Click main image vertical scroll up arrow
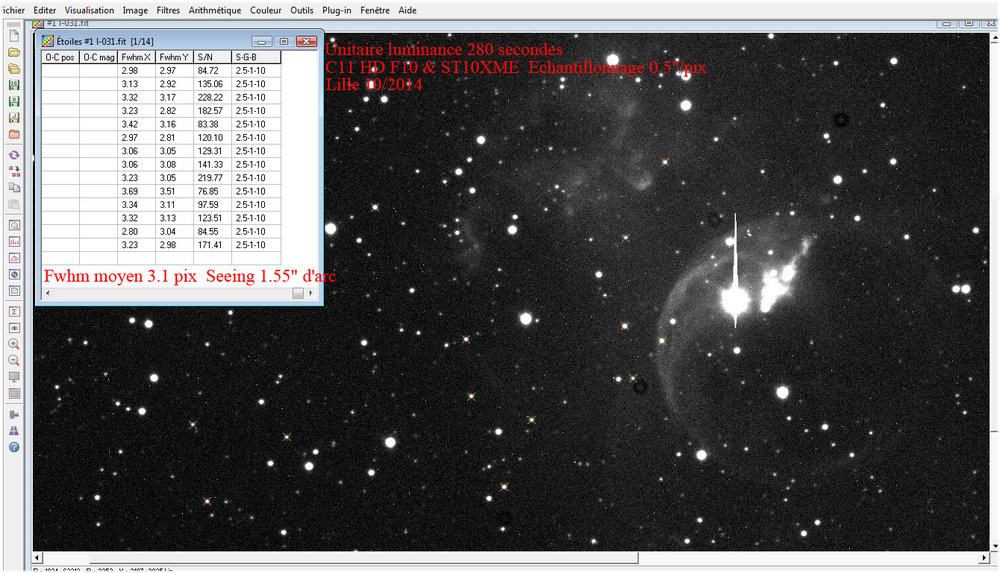 [x=994, y=38]
